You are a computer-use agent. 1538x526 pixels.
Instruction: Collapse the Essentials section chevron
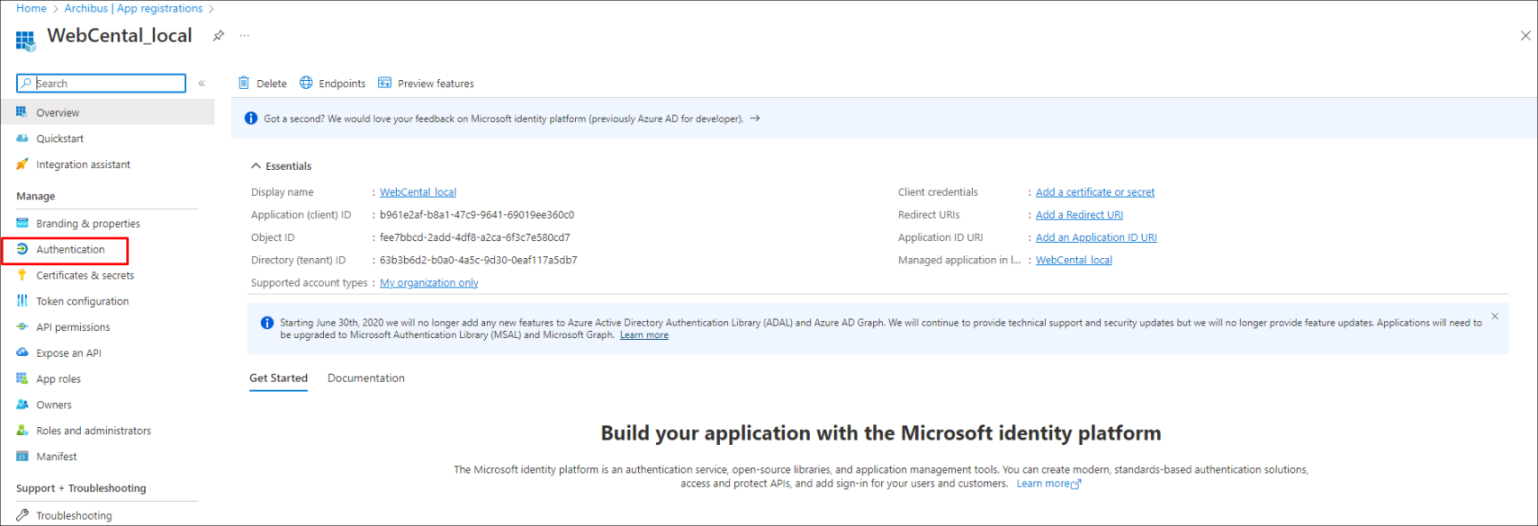pyautogui.click(x=256, y=166)
